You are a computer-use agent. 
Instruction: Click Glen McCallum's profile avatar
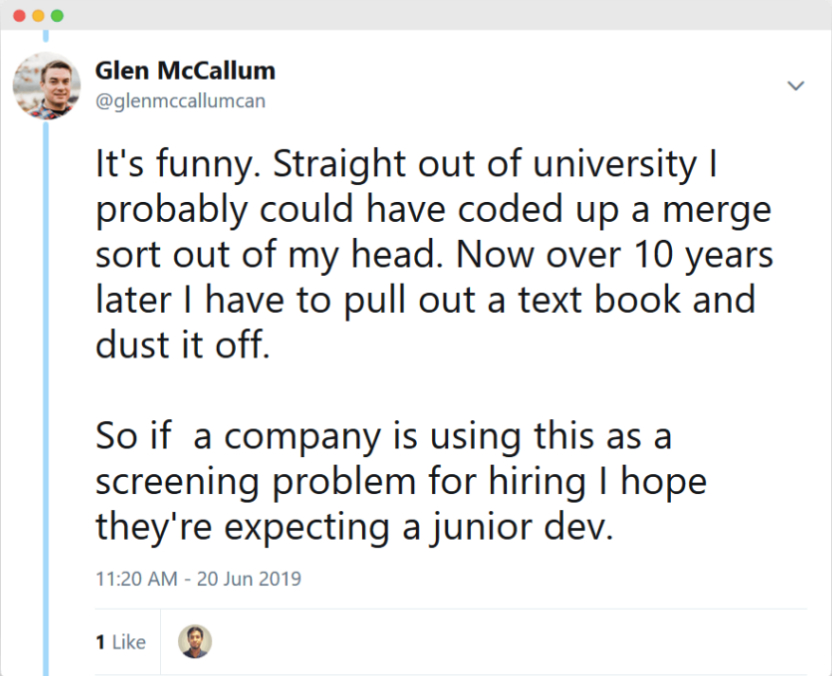(46, 86)
